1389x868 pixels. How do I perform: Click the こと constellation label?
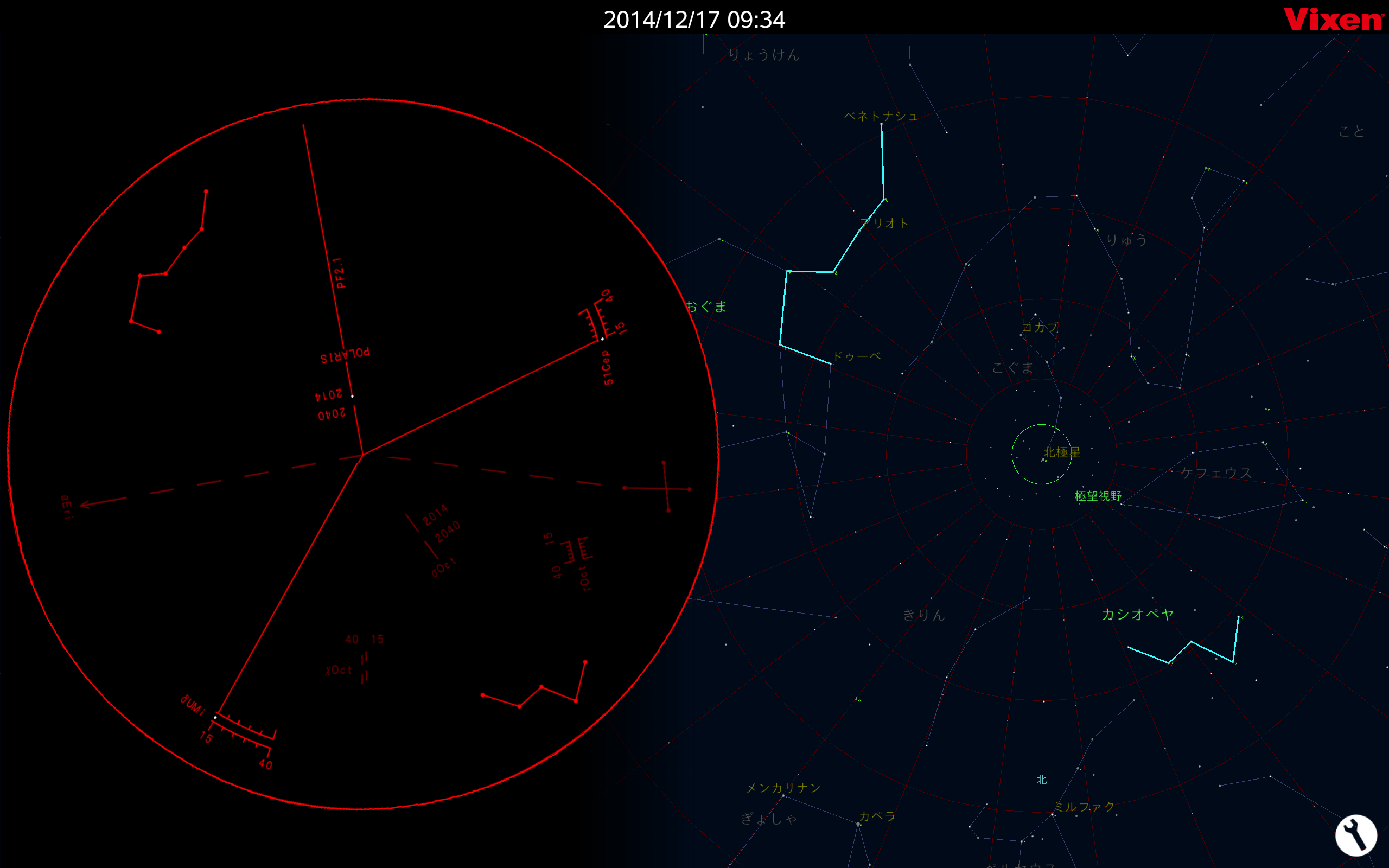[x=1351, y=131]
